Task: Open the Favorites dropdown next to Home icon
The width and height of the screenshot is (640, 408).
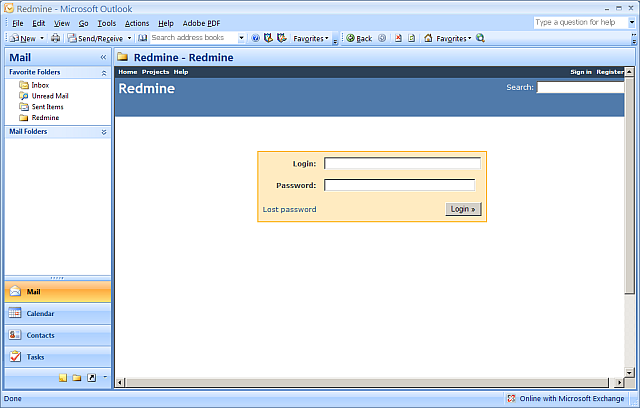Action: point(453,38)
